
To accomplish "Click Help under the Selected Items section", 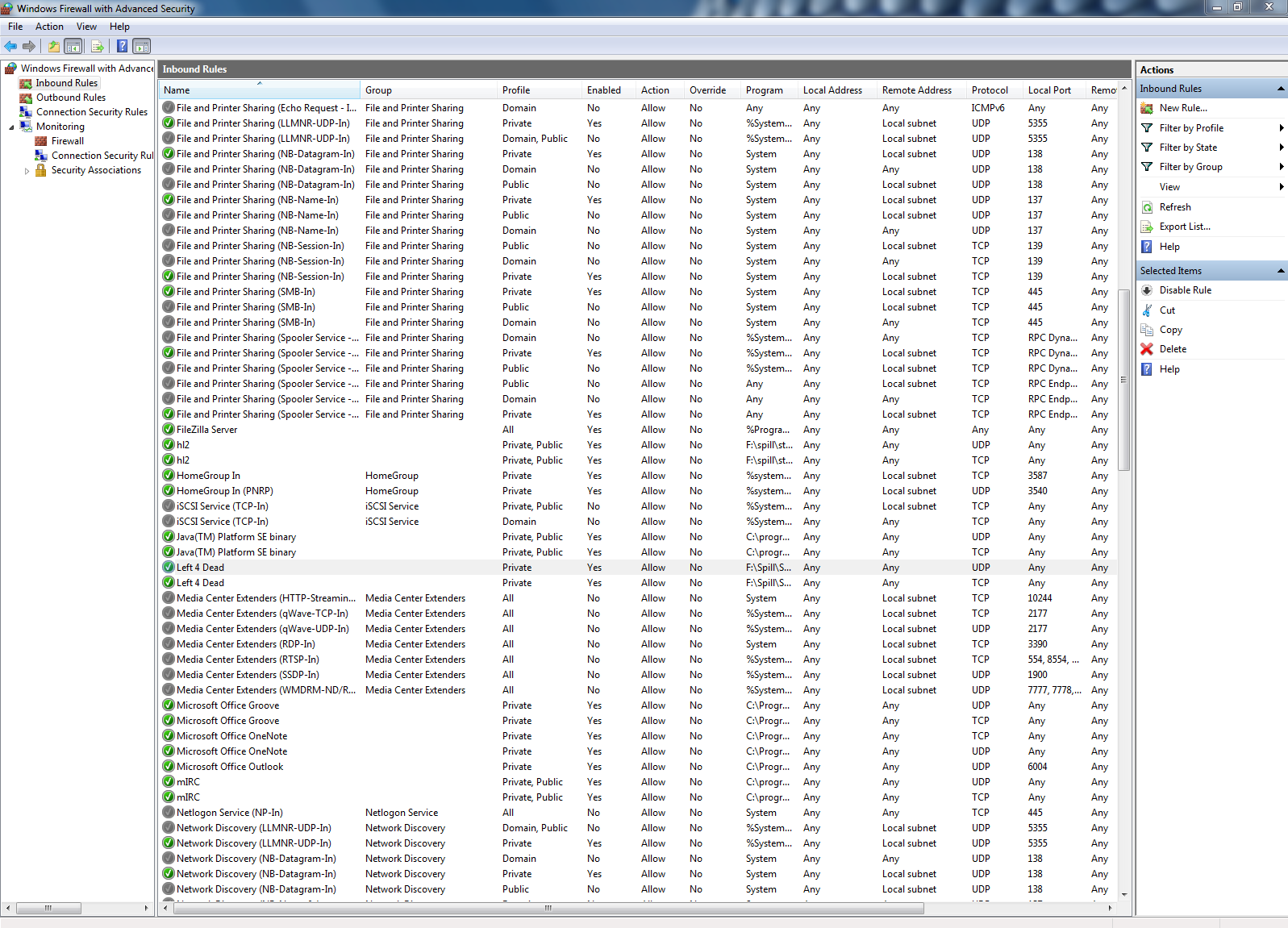I will pyautogui.click(x=1169, y=369).
